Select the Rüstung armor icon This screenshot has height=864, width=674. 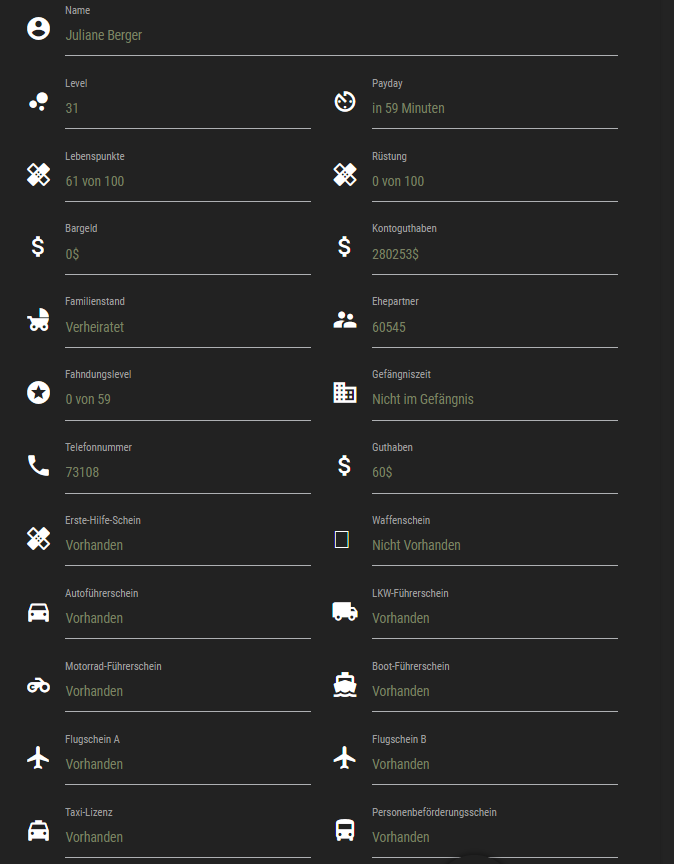pyautogui.click(x=344, y=174)
